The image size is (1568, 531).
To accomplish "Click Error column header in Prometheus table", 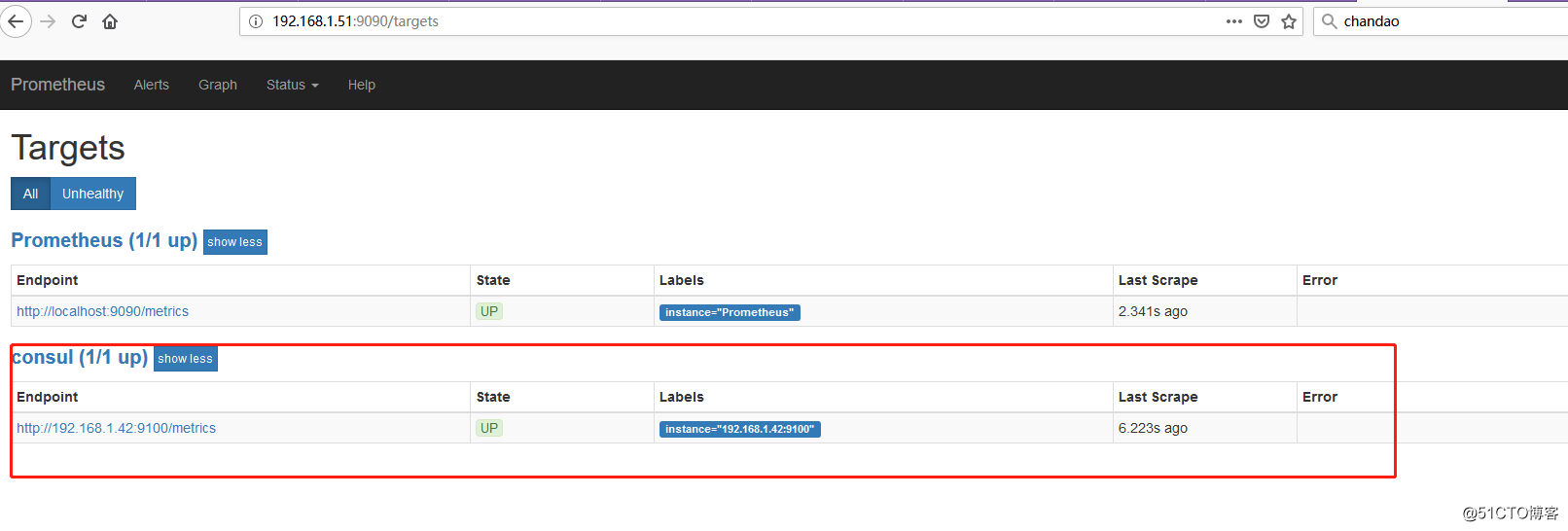I will (1320, 280).
